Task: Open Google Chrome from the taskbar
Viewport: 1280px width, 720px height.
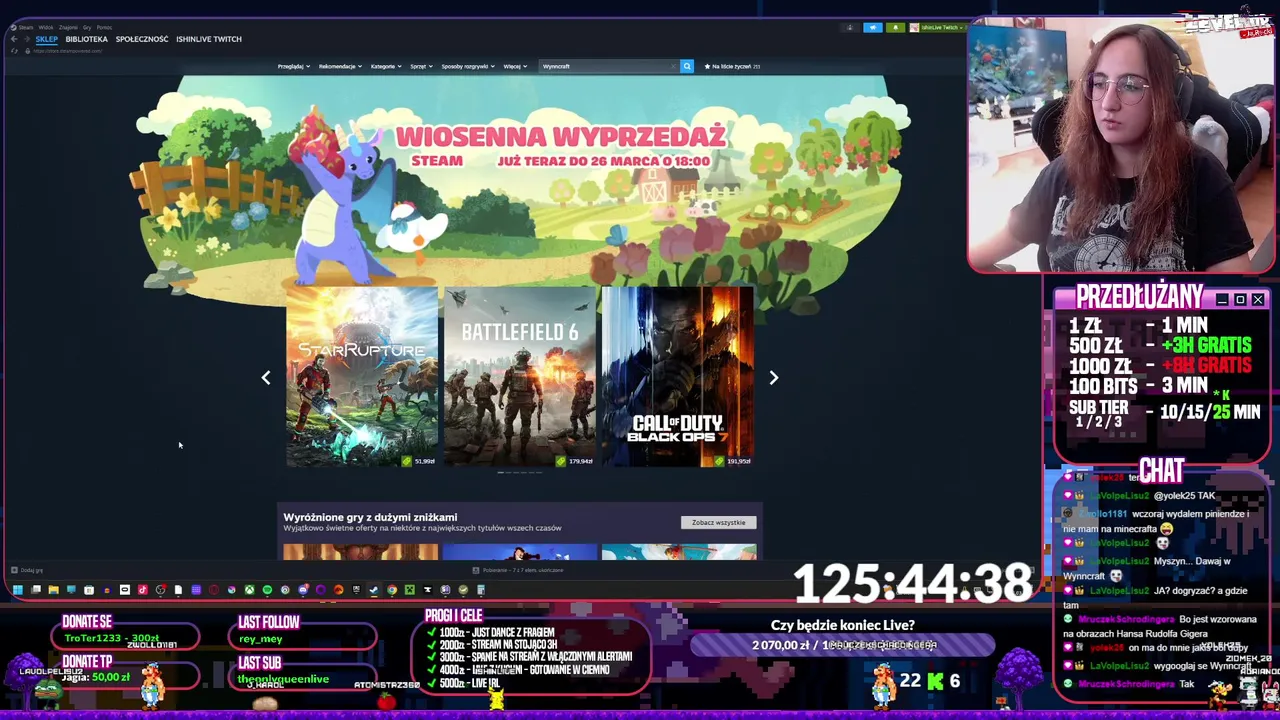Action: [392, 590]
